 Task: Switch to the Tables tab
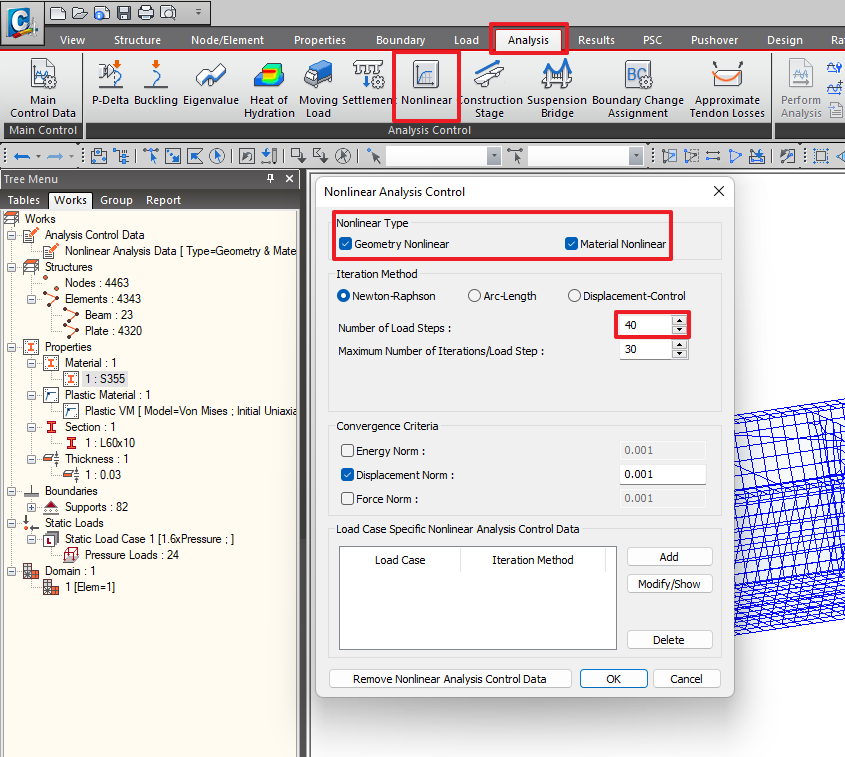(23, 200)
